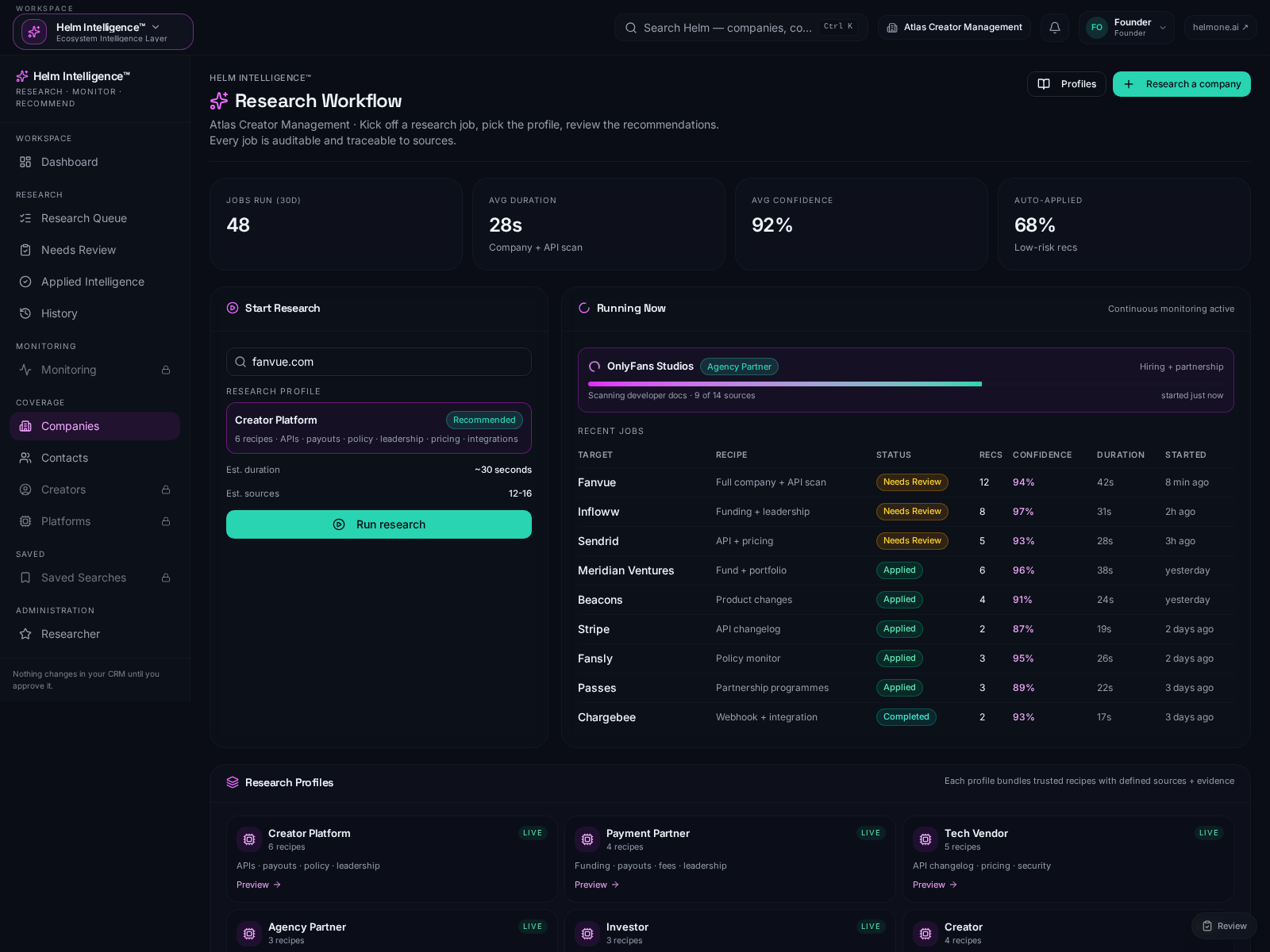The width and height of the screenshot is (1270, 952).
Task: Click the lock icon beside Platforms
Action: pos(166,521)
